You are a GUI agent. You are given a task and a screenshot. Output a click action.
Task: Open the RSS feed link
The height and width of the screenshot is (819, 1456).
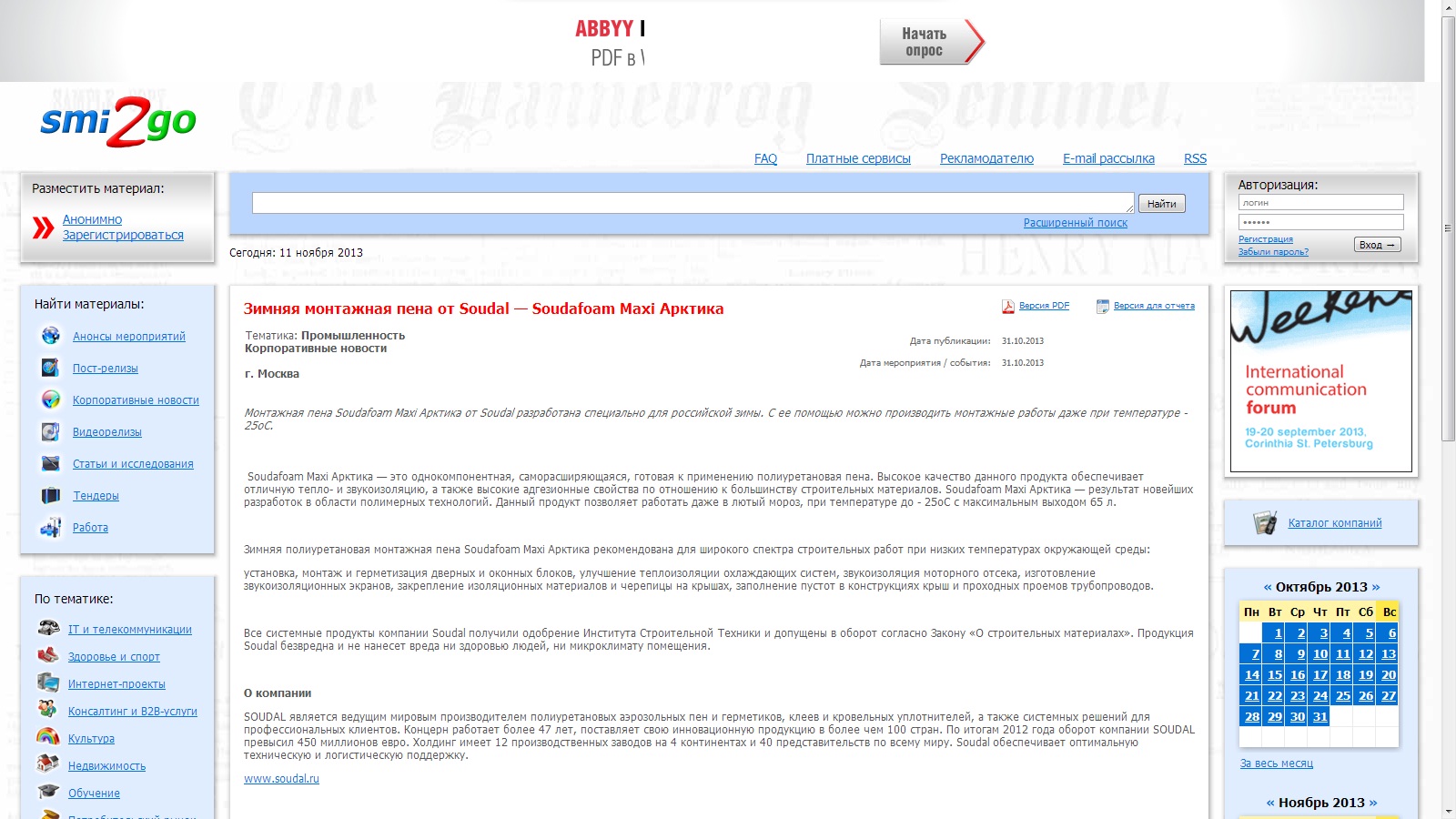1195,158
